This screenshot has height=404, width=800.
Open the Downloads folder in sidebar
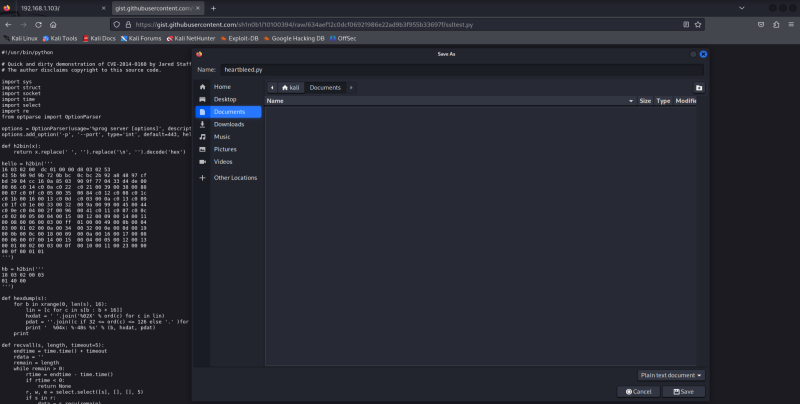coord(228,124)
